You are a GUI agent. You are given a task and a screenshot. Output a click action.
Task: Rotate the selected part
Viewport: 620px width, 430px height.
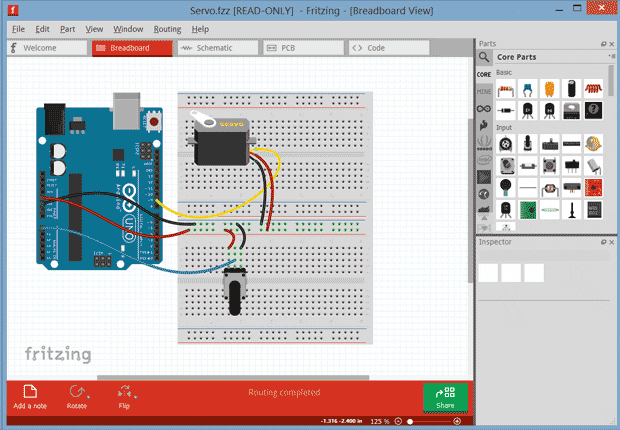click(77, 393)
